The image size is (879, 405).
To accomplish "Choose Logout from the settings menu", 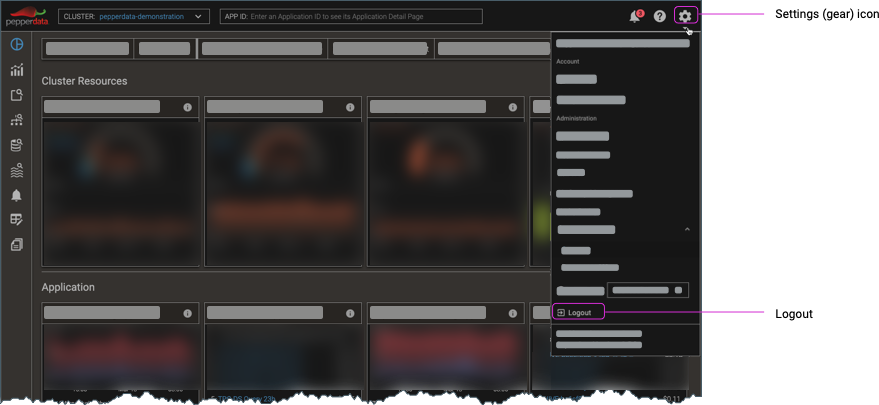I will coord(579,312).
